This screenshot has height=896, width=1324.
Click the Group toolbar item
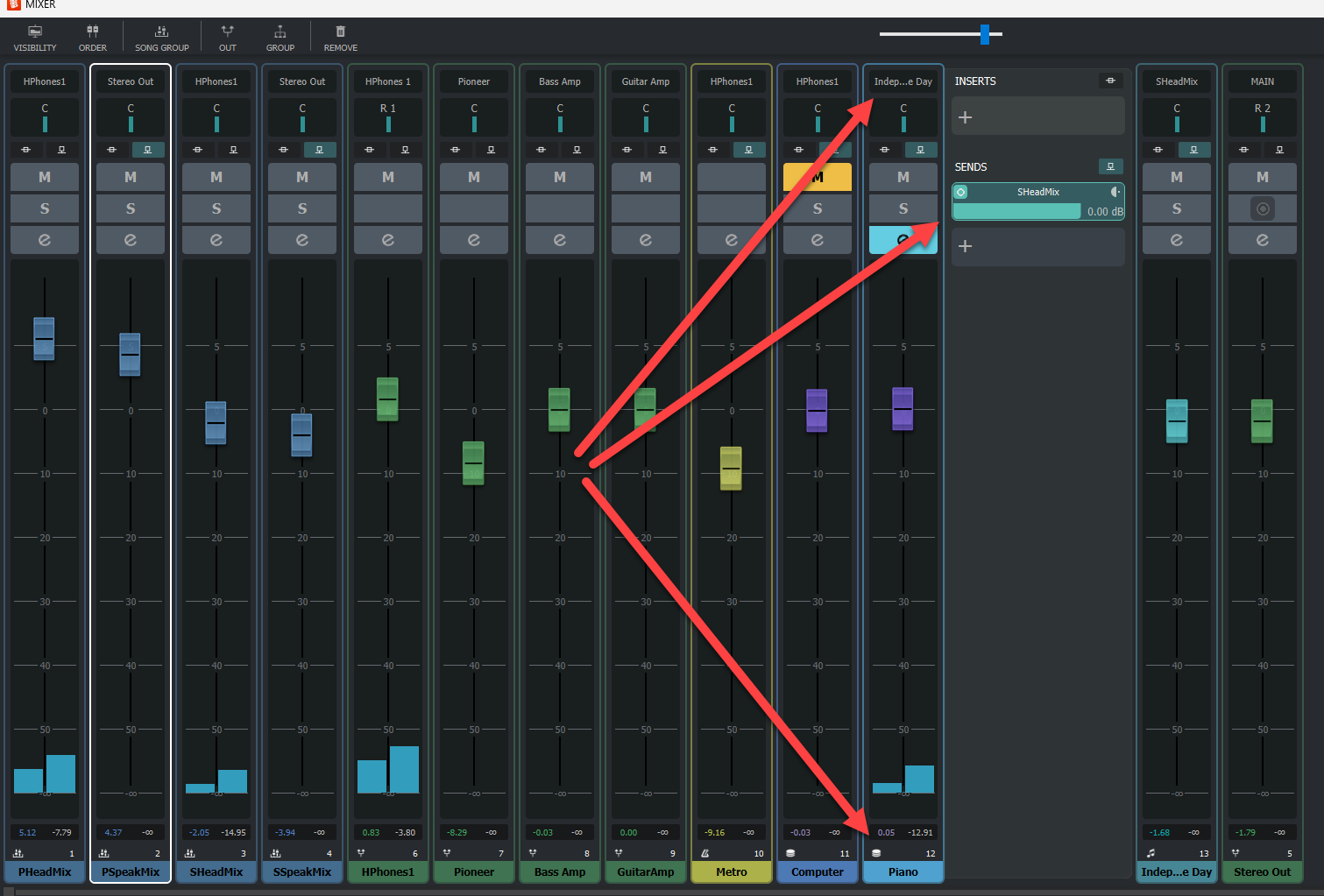(x=280, y=38)
